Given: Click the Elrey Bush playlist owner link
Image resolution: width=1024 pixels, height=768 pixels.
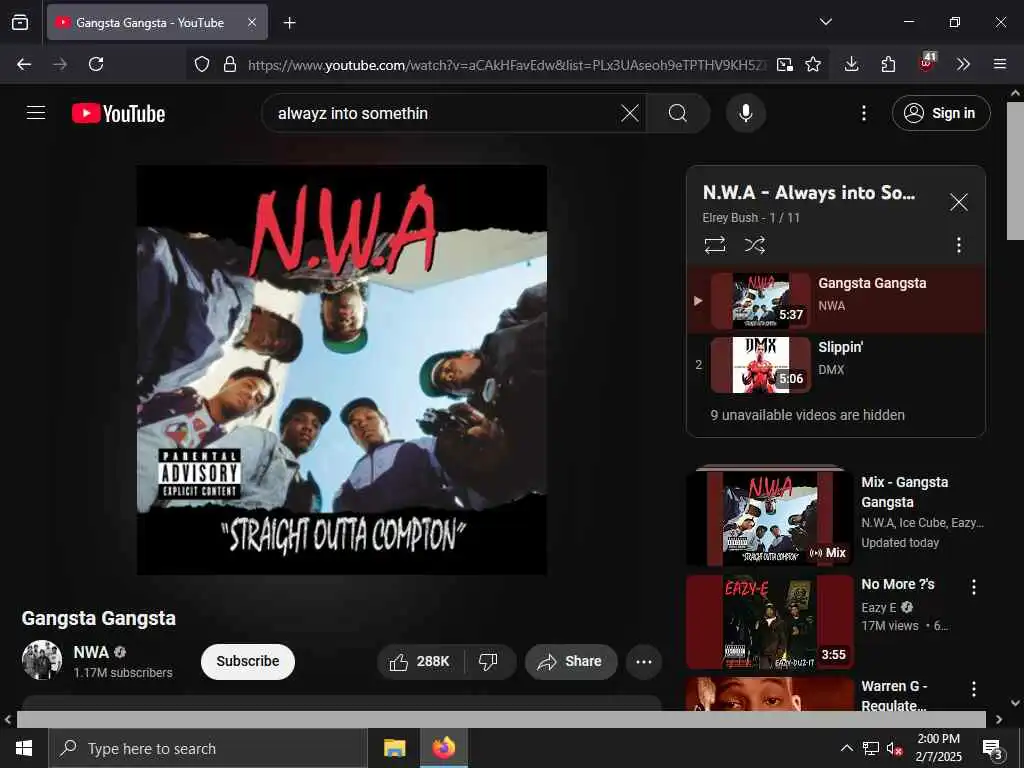Looking at the screenshot, I should click(x=729, y=217).
